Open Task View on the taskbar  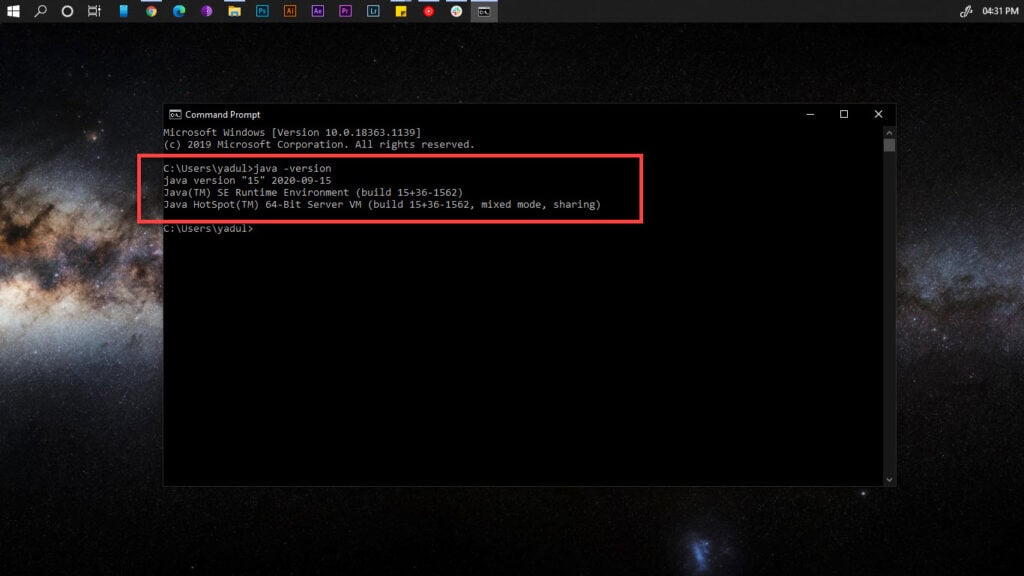click(x=95, y=11)
